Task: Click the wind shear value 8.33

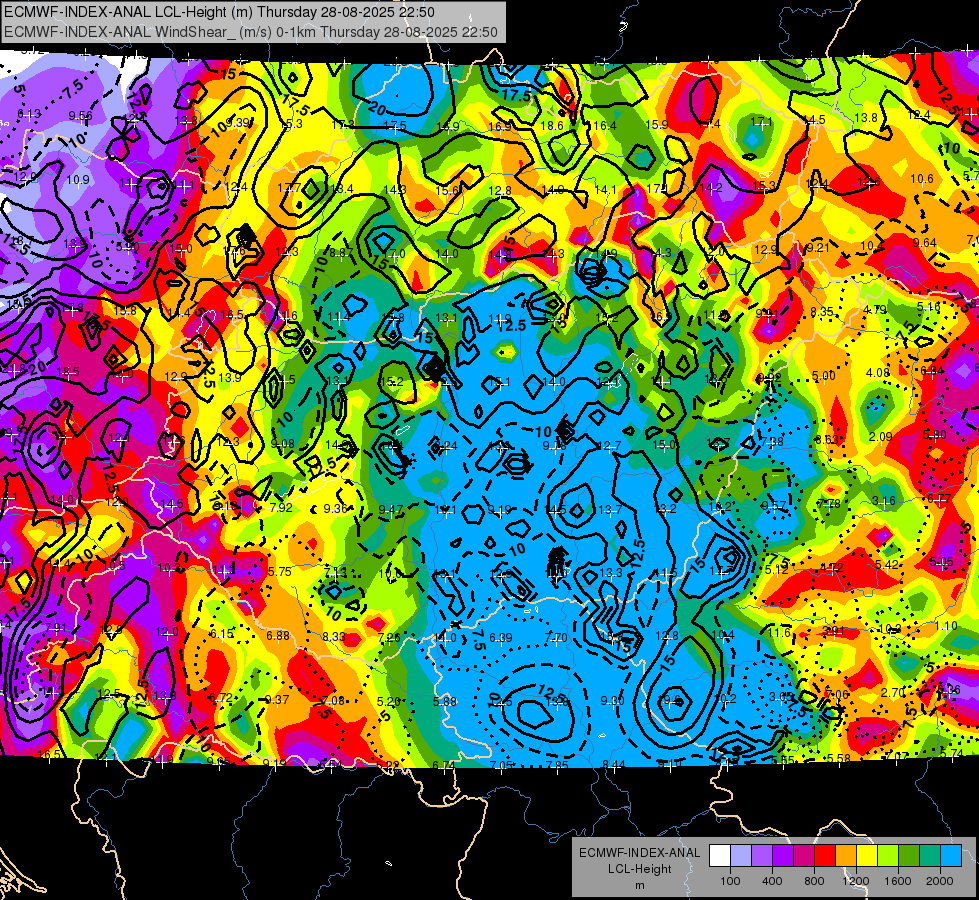Action: coord(334,636)
